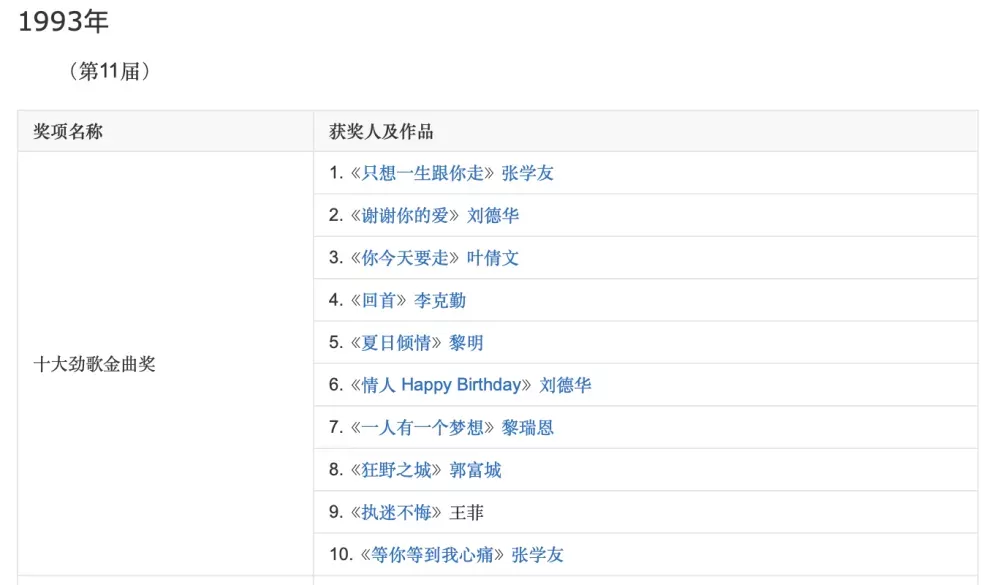Open the 一人有一个梦想 song link

tap(422, 427)
